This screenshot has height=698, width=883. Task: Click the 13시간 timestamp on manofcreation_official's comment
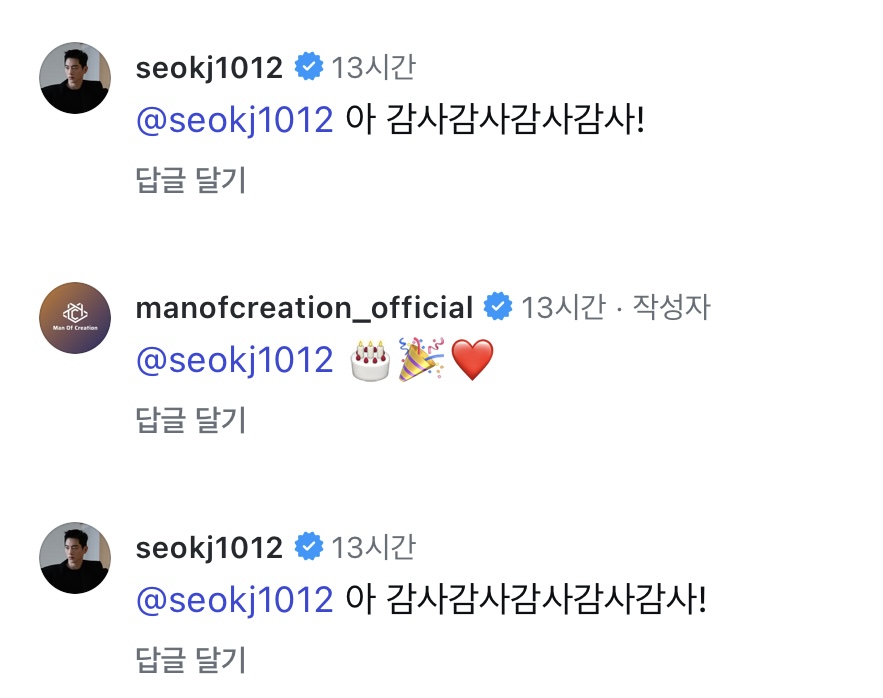pos(562,307)
